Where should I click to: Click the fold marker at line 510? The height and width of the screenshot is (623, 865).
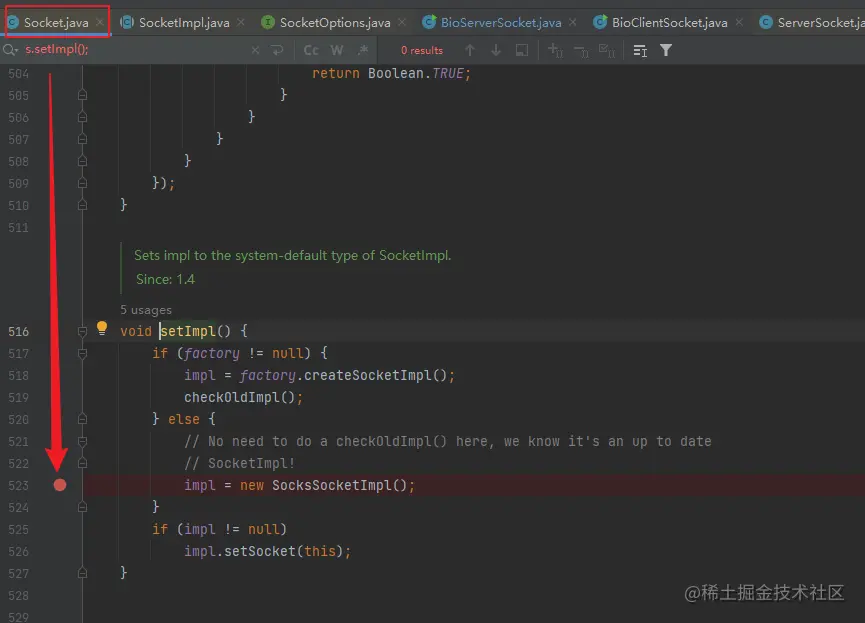pos(82,205)
